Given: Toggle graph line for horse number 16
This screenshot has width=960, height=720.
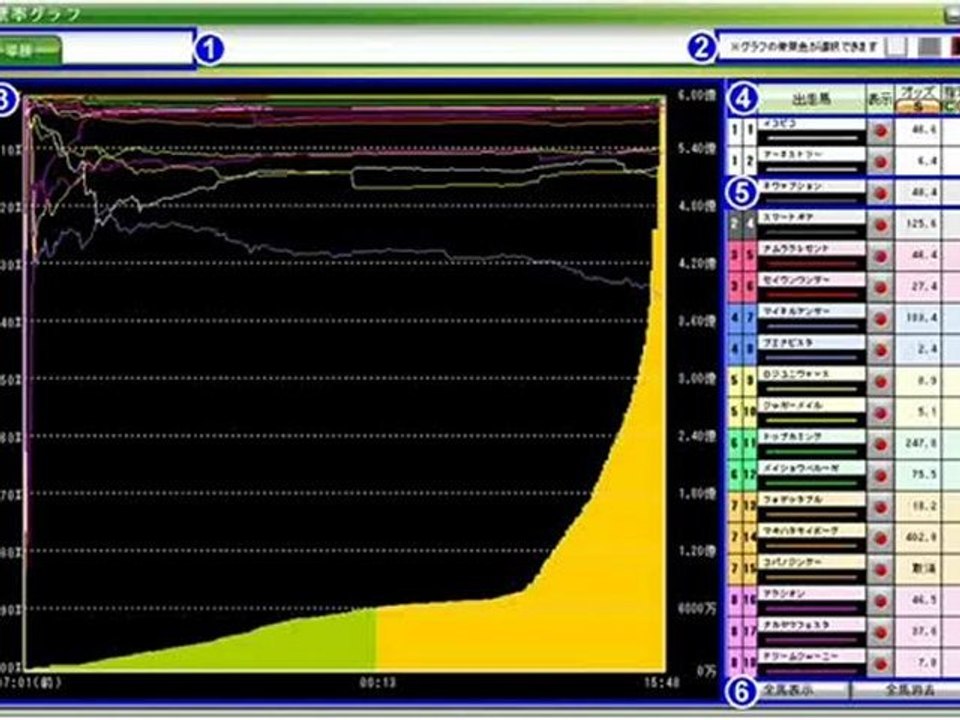Looking at the screenshot, I should pos(880,601).
